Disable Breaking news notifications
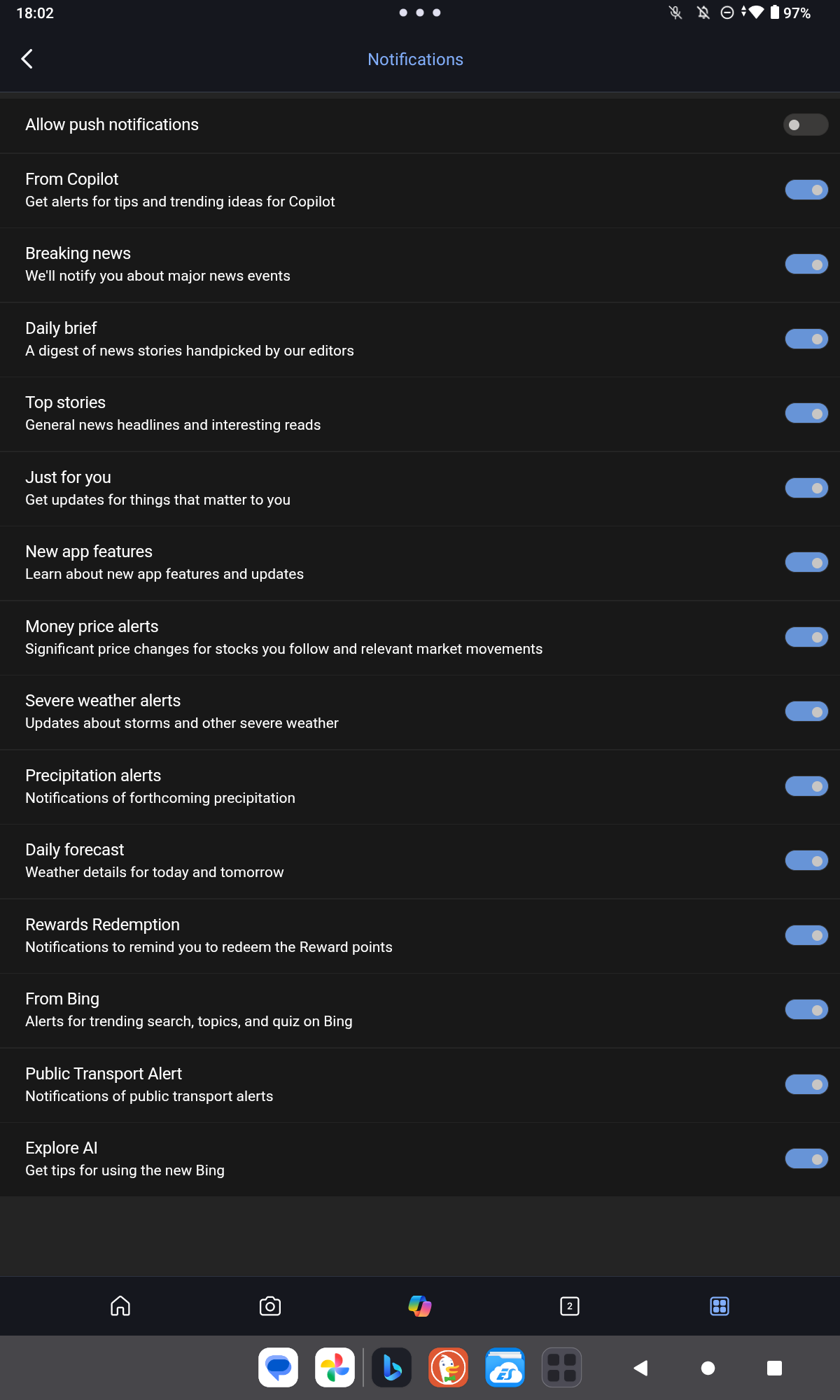This screenshot has height=1400, width=840. [806, 265]
